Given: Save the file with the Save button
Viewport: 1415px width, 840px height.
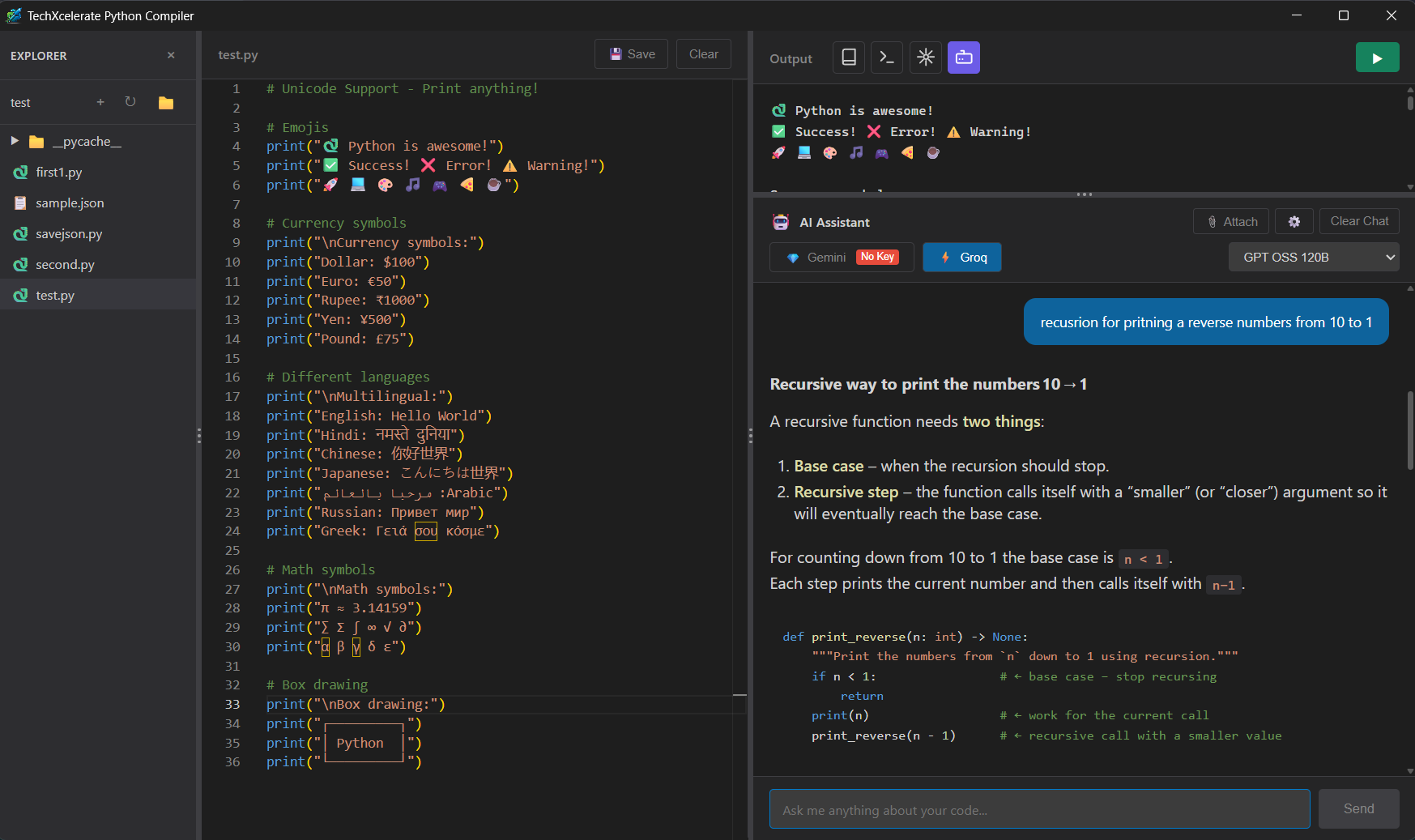Looking at the screenshot, I should click(631, 53).
